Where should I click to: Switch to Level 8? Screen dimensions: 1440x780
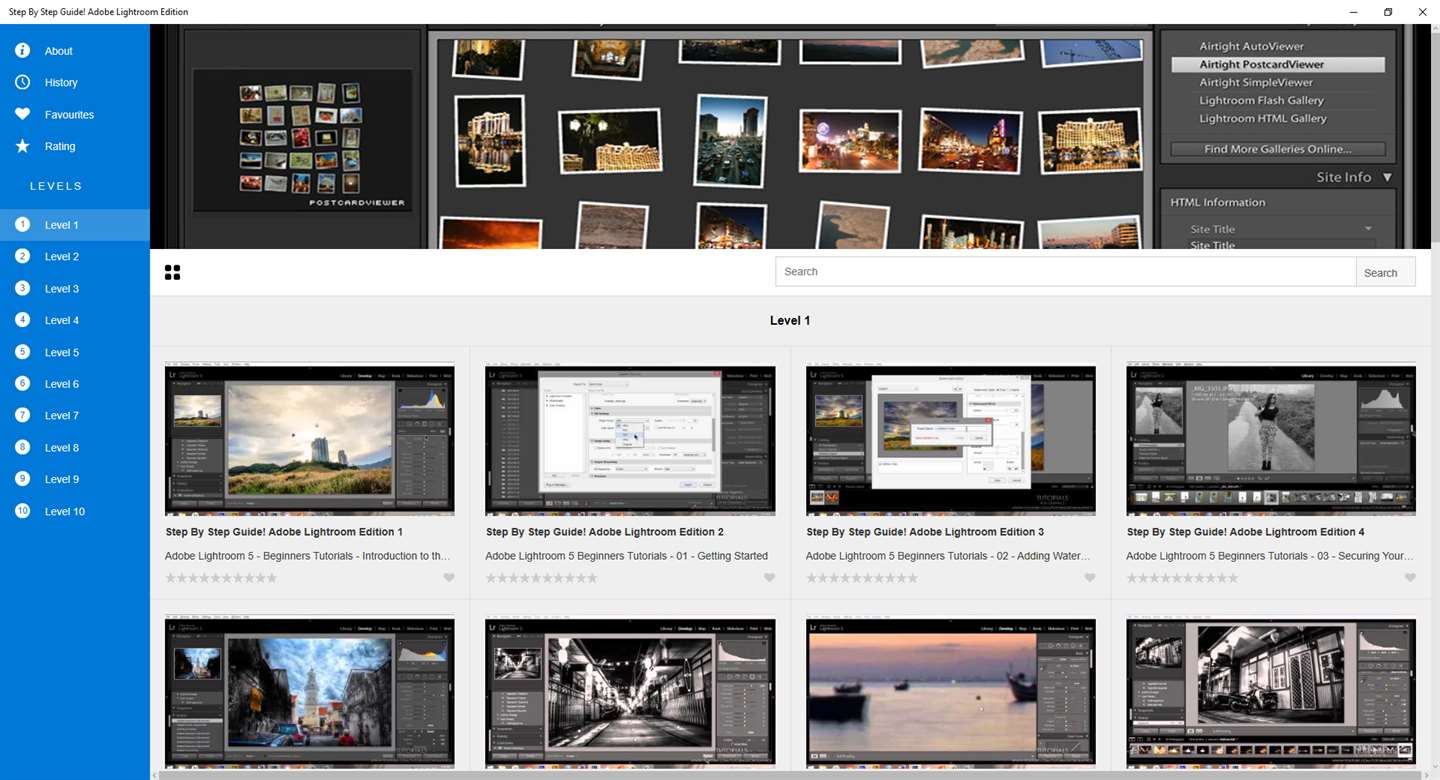[x=75, y=447]
